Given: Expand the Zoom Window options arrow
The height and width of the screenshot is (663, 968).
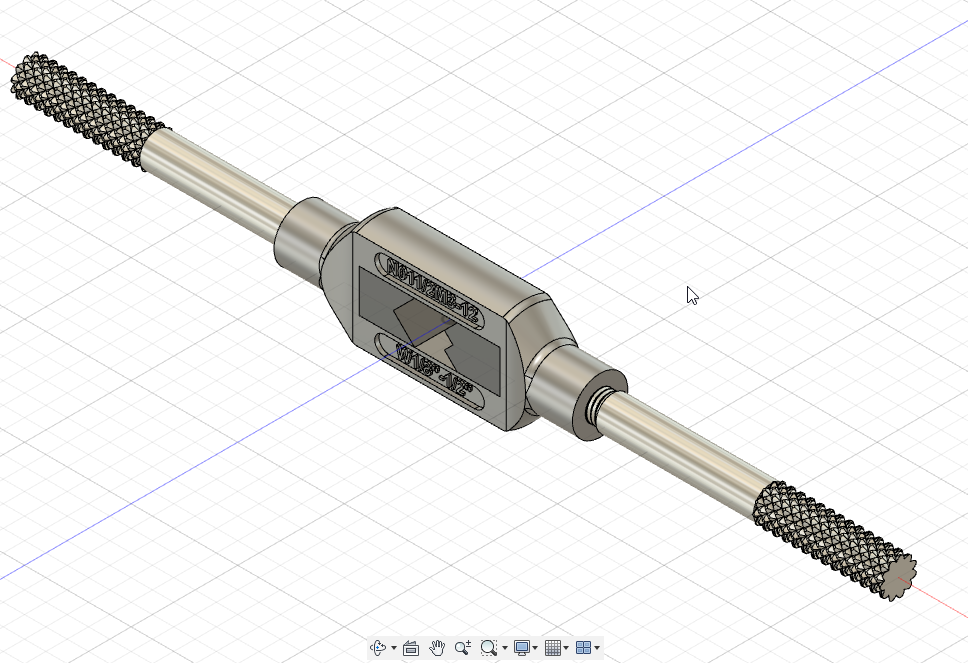Looking at the screenshot, I should 505,648.
